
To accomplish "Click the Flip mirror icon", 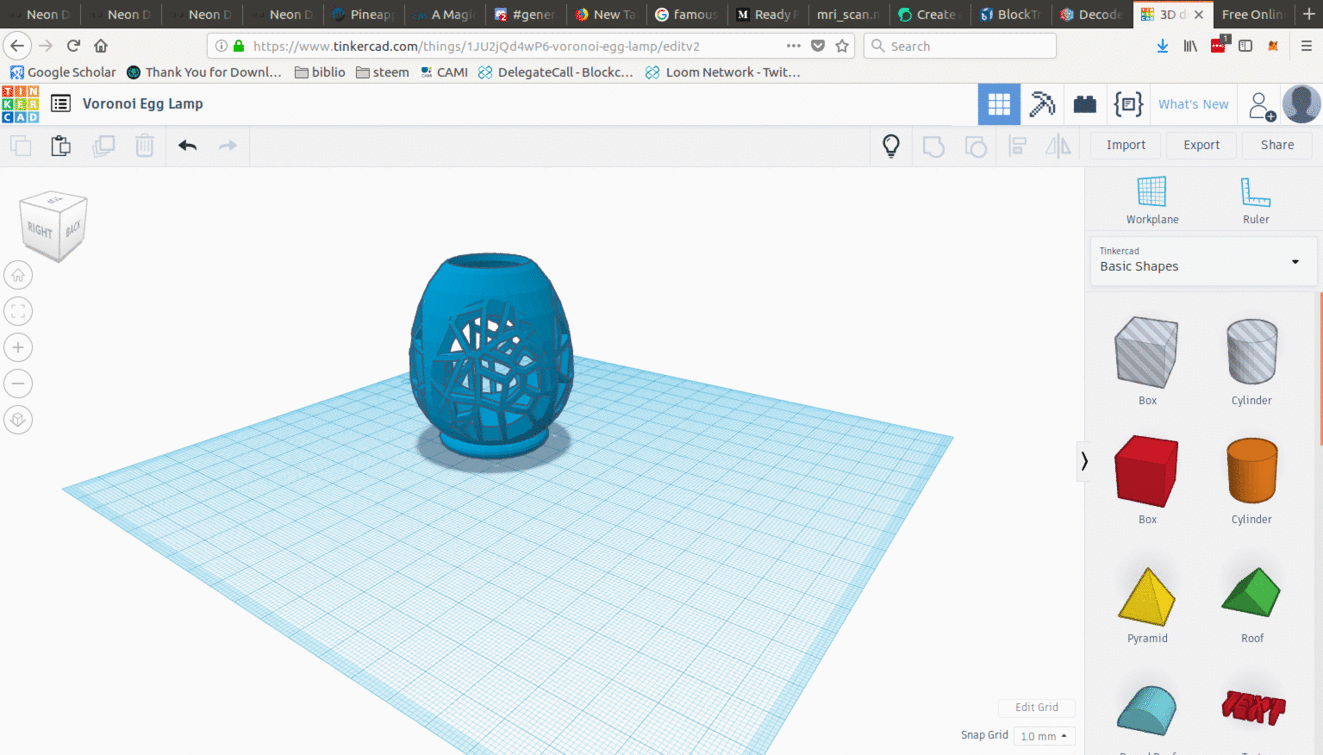I will click(x=1058, y=146).
